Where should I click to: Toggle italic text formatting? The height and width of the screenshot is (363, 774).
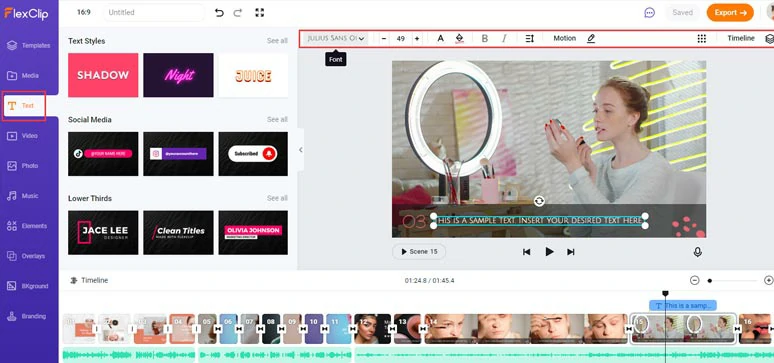click(x=504, y=39)
